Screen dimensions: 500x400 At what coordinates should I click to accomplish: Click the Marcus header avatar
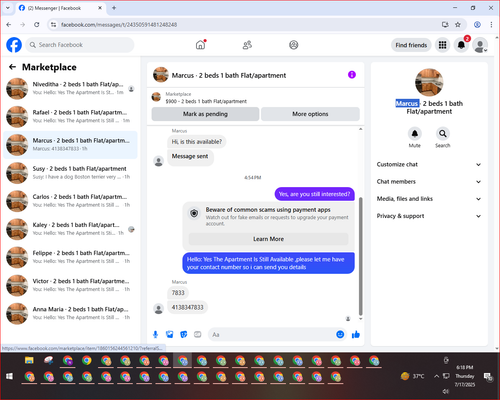tap(161, 75)
